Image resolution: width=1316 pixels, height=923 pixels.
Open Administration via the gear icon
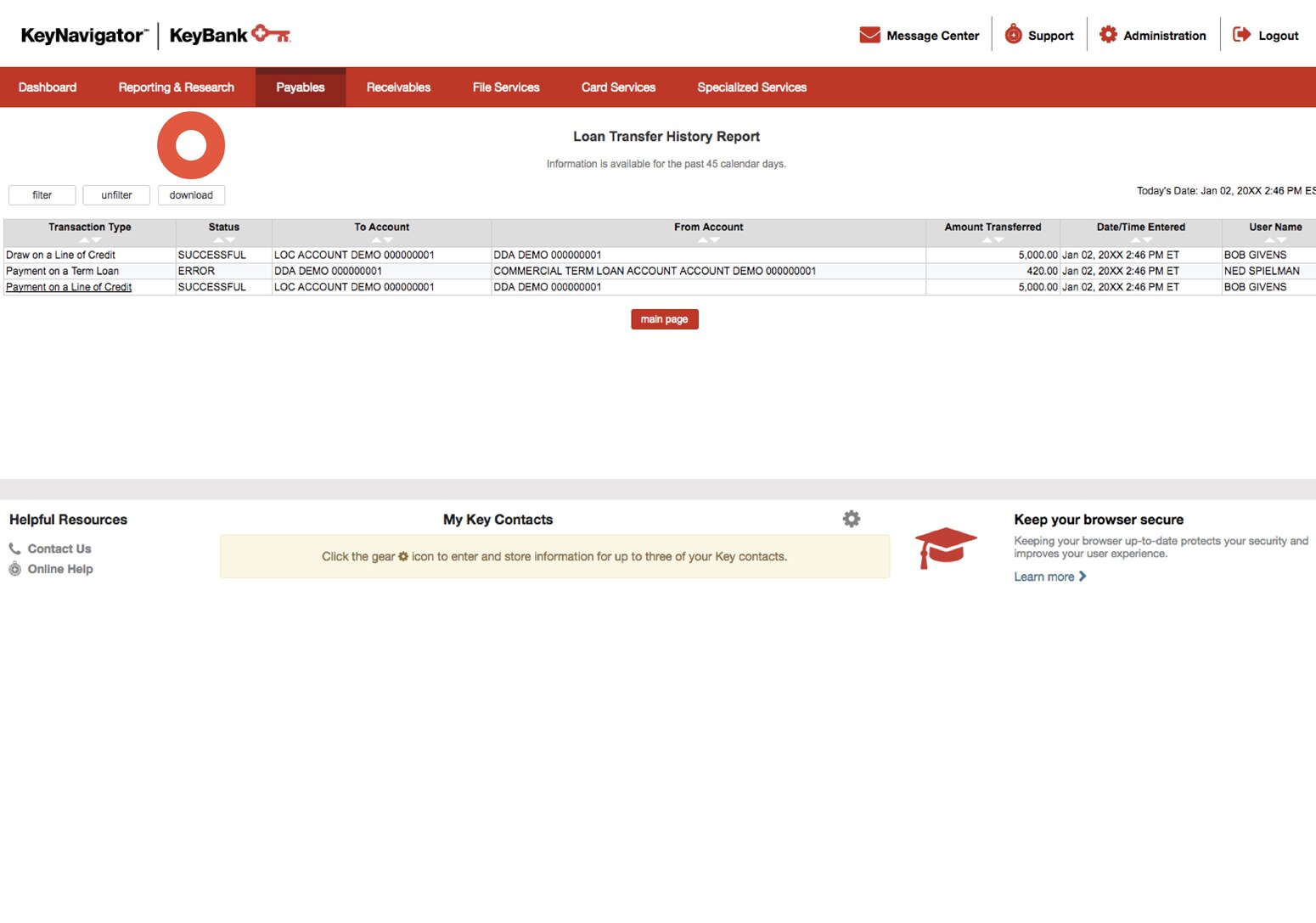(1108, 35)
